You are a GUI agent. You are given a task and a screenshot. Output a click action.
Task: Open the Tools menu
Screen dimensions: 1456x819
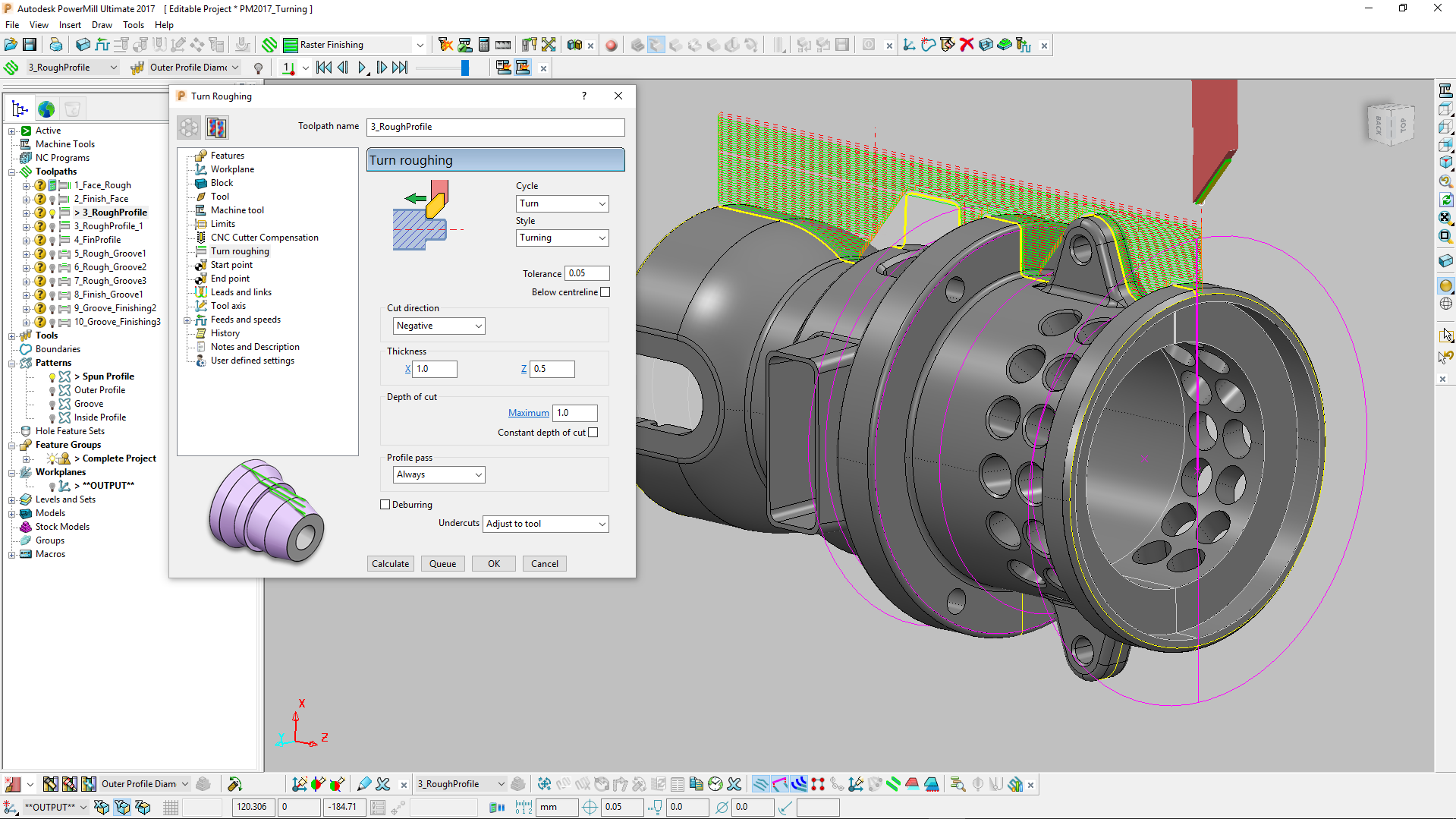coord(134,25)
